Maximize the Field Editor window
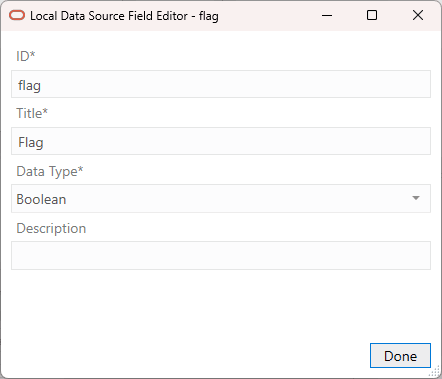 click(x=372, y=15)
